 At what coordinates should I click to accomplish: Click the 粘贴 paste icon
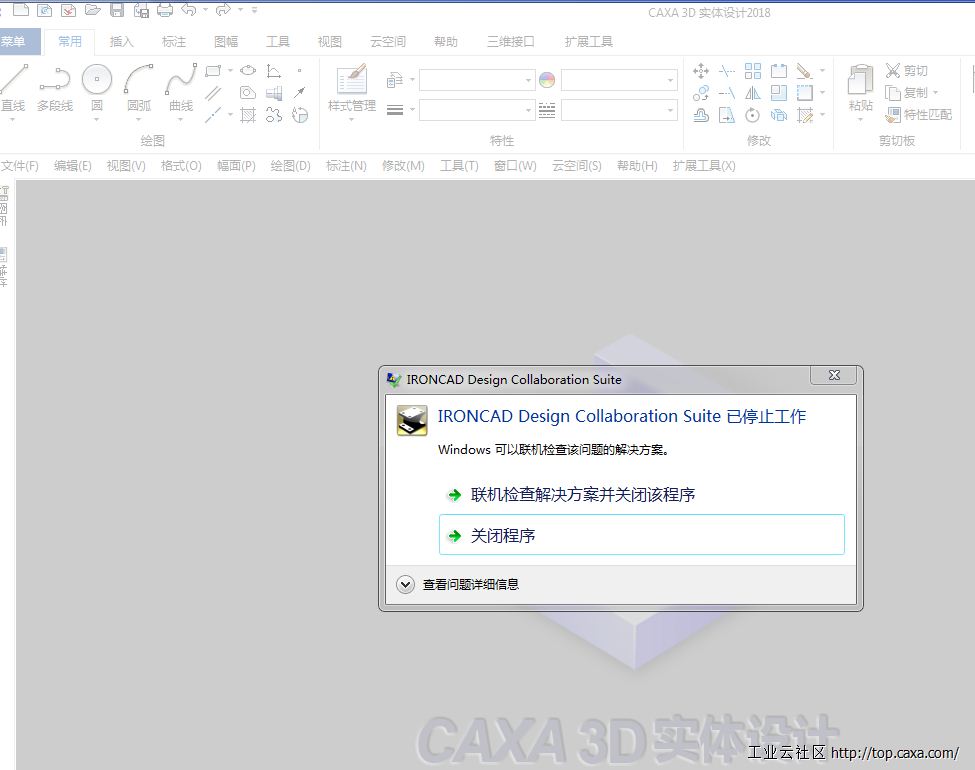(861, 80)
